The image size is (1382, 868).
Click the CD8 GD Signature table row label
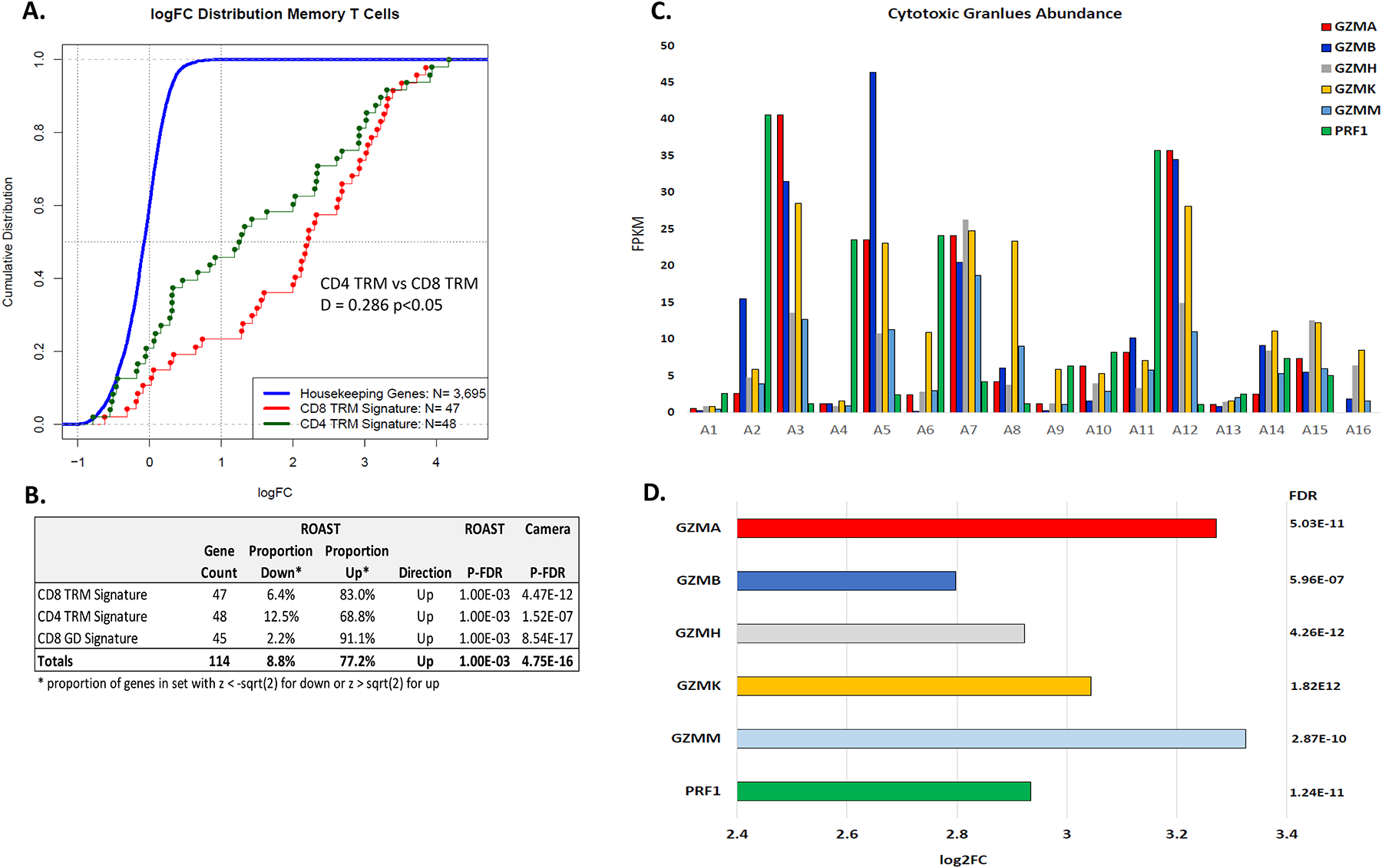pos(88,639)
